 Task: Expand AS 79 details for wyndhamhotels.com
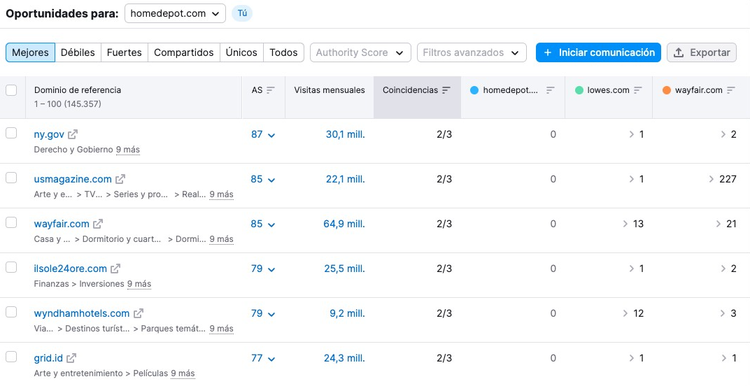(263, 314)
